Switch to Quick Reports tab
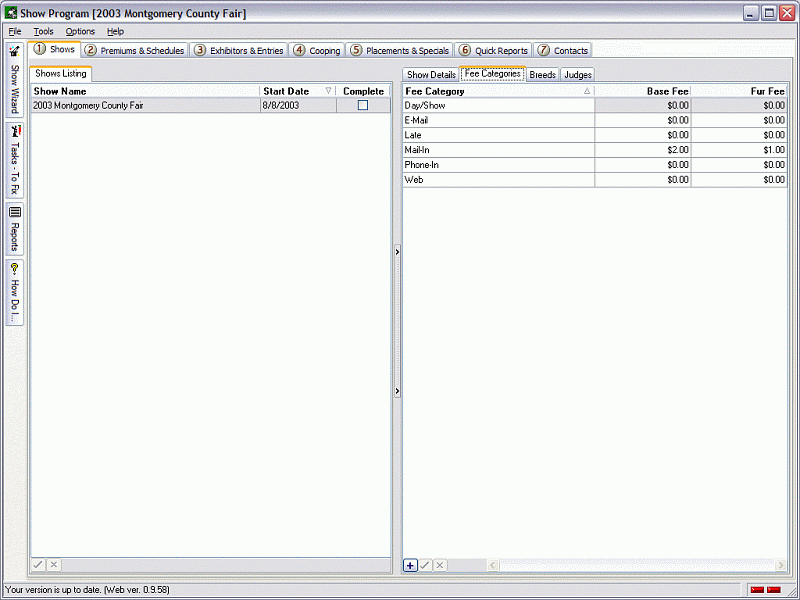800x600 pixels. pyautogui.click(x=493, y=51)
